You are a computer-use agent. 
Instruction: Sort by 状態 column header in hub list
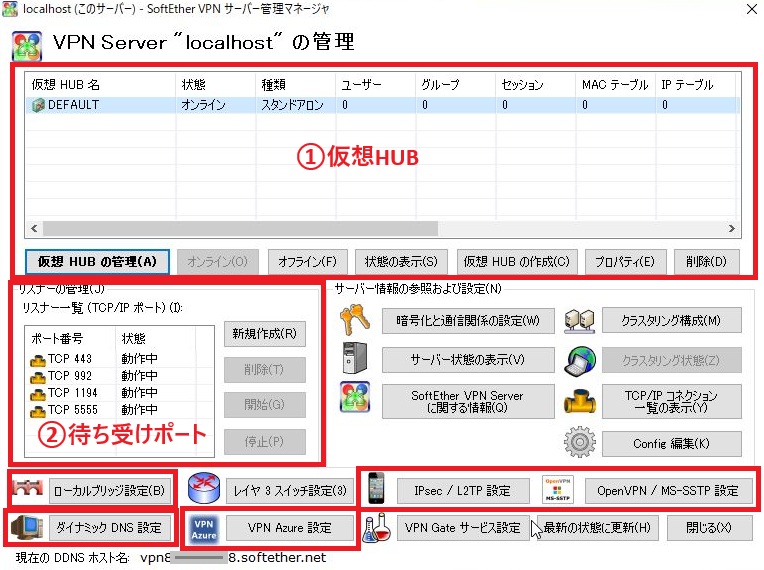click(215, 85)
